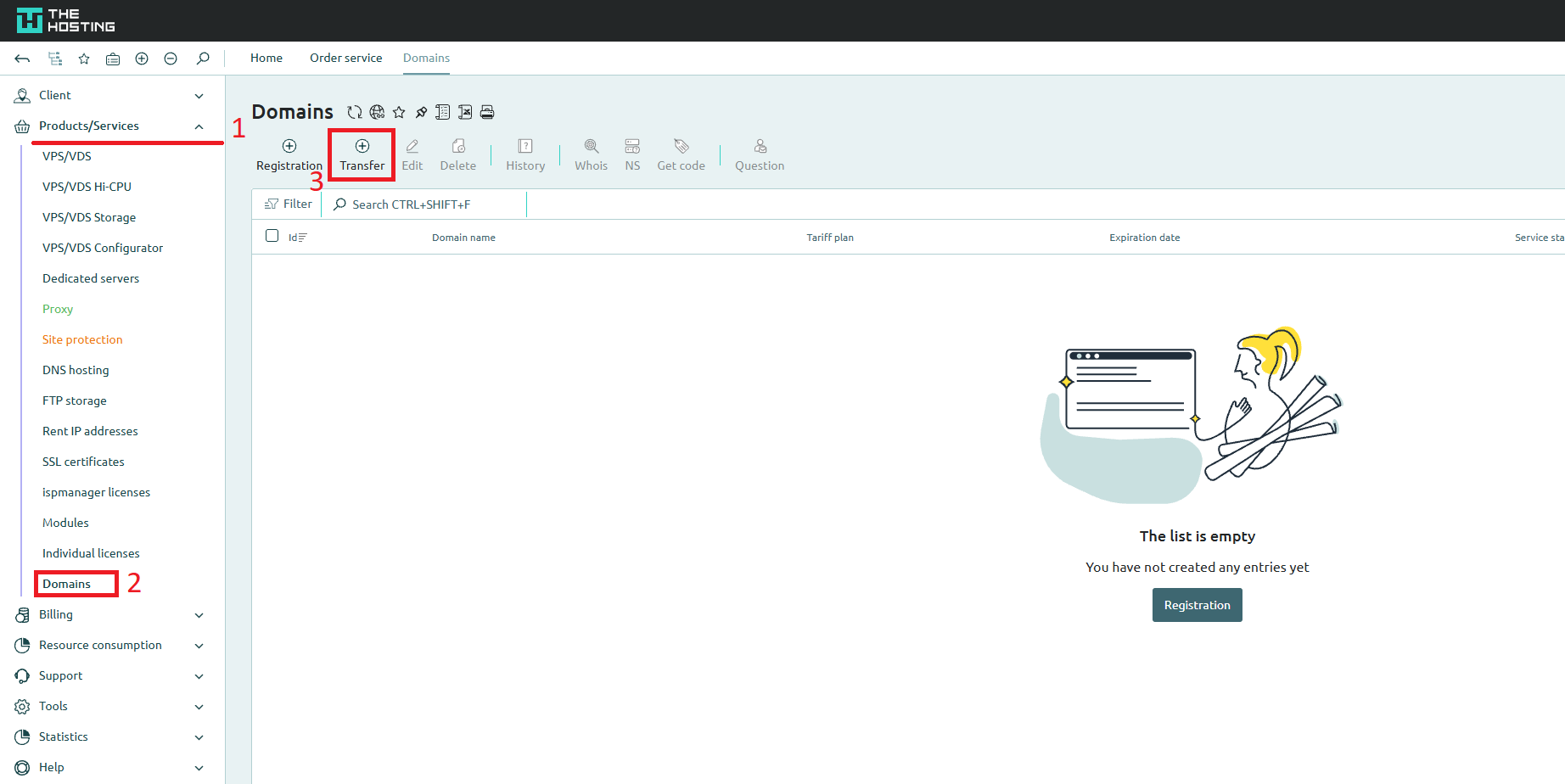Switch to the Home tab
Screen dimensions: 1565x784
click(266, 58)
